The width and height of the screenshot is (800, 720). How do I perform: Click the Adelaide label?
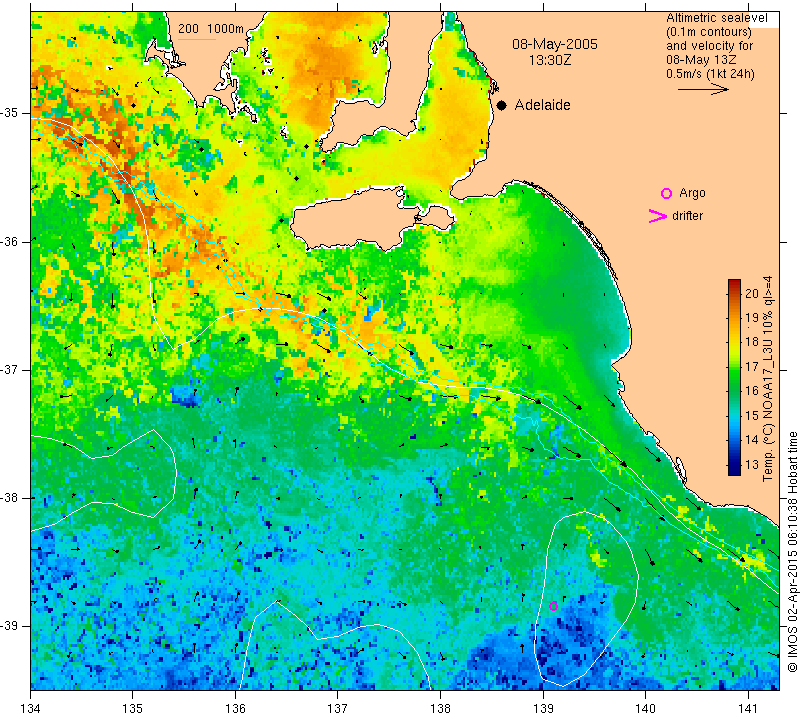[x=542, y=105]
